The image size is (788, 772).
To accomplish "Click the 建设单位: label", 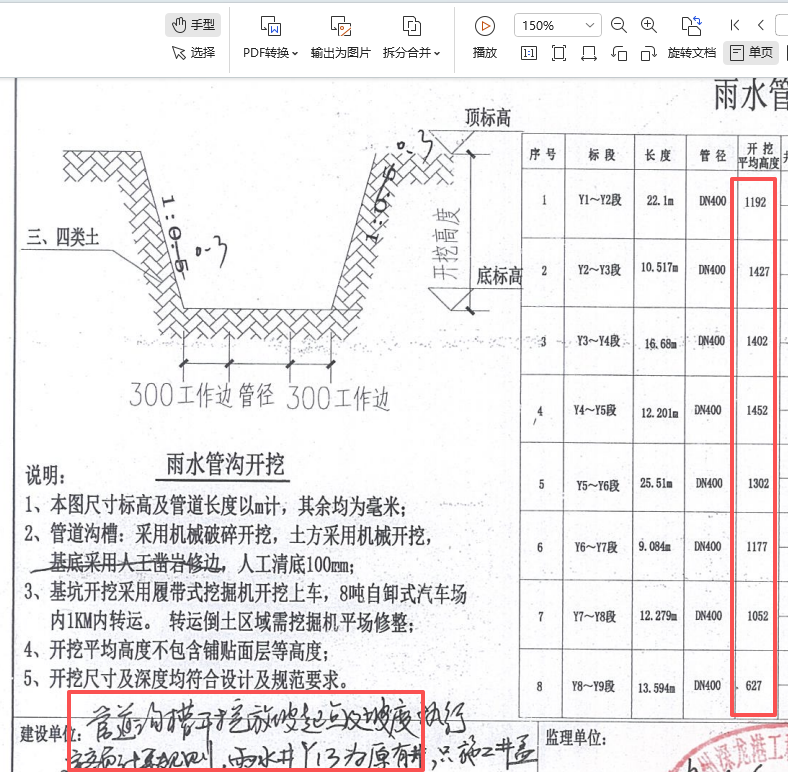I will pyautogui.click(x=50, y=734).
